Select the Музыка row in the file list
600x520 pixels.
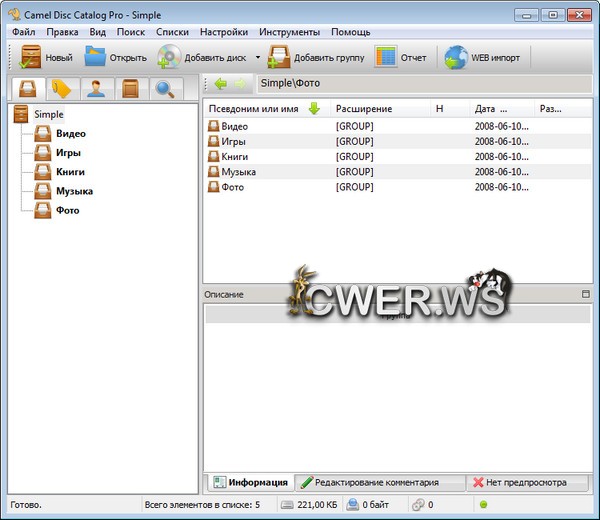[x=397, y=172]
